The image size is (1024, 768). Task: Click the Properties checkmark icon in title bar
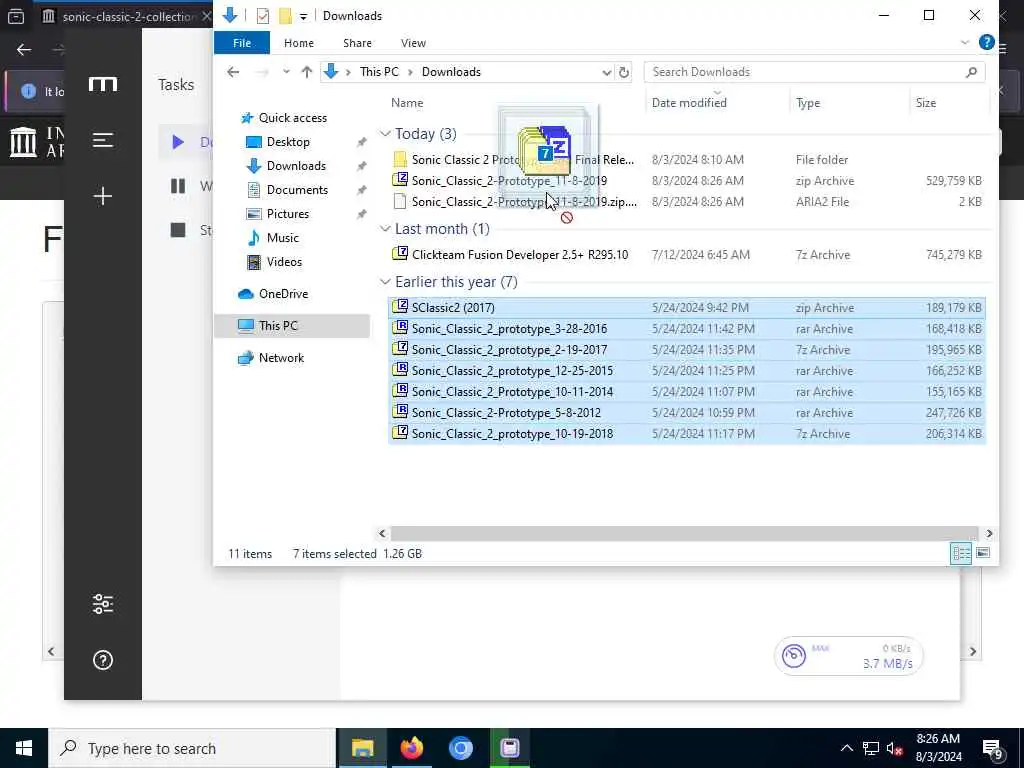263,16
